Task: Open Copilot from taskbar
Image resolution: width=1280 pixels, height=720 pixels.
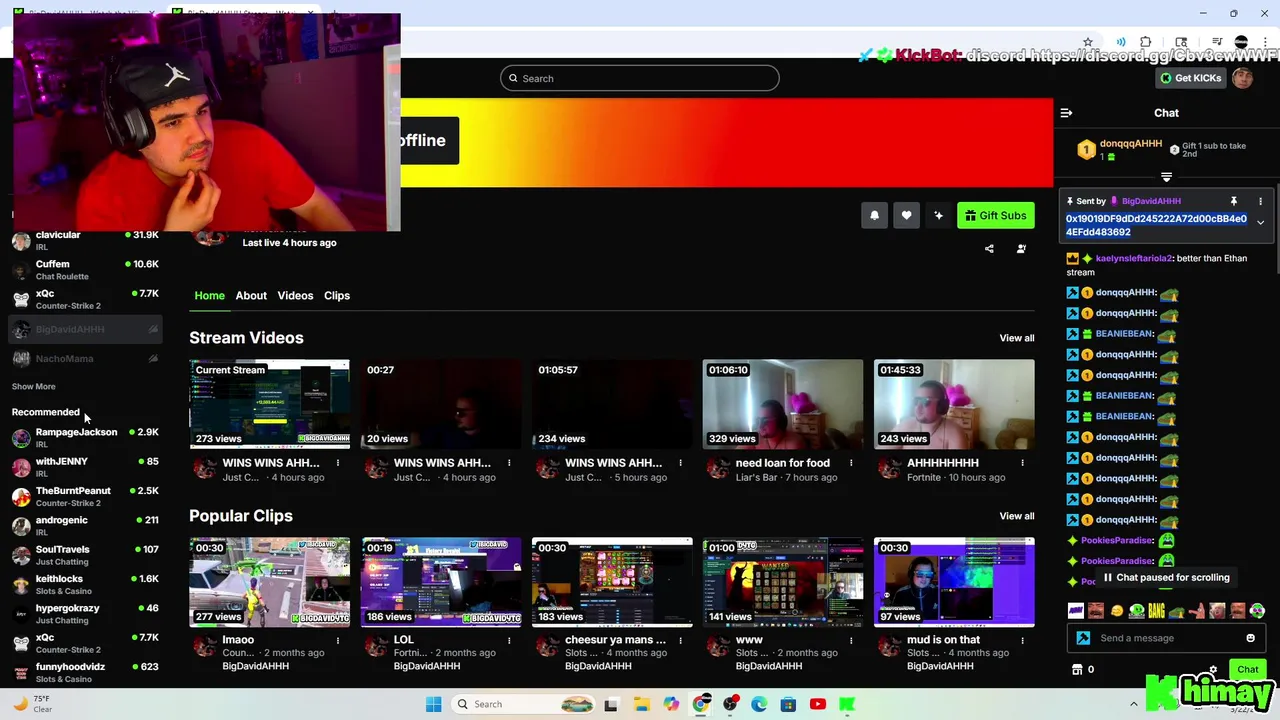Action: coord(671,704)
